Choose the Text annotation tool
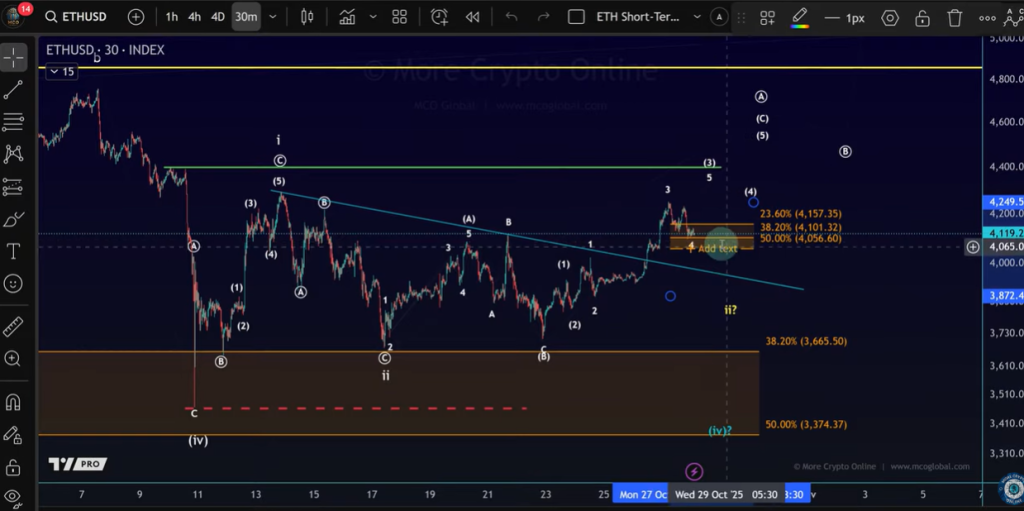This screenshot has height=511, width=1024. (14, 251)
